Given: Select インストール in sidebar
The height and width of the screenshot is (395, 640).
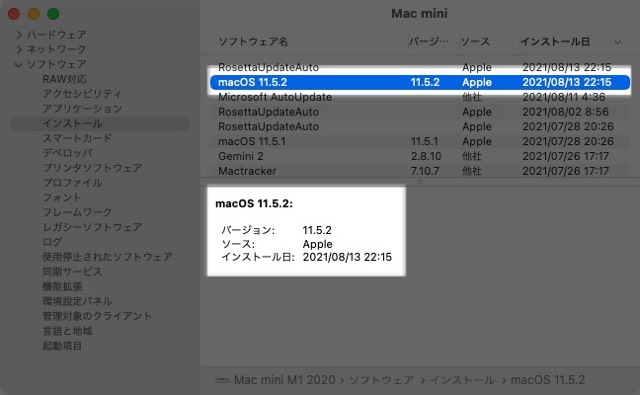Looking at the screenshot, I should pyautogui.click(x=100, y=124).
